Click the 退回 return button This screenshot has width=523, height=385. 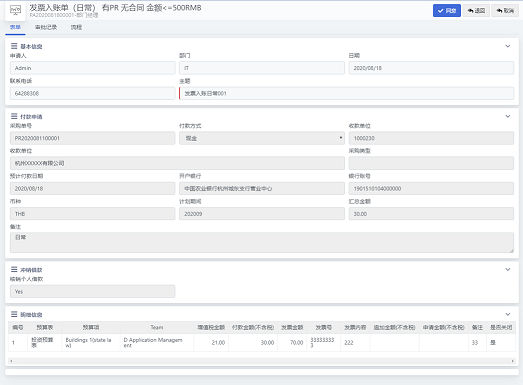point(476,11)
